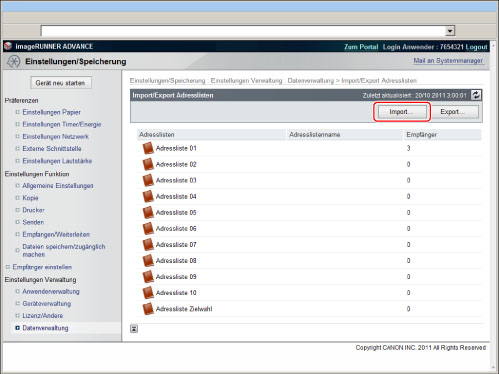Click inside the browser address field
Screen dimensions: 499x374
pyautogui.click(x=243, y=31)
